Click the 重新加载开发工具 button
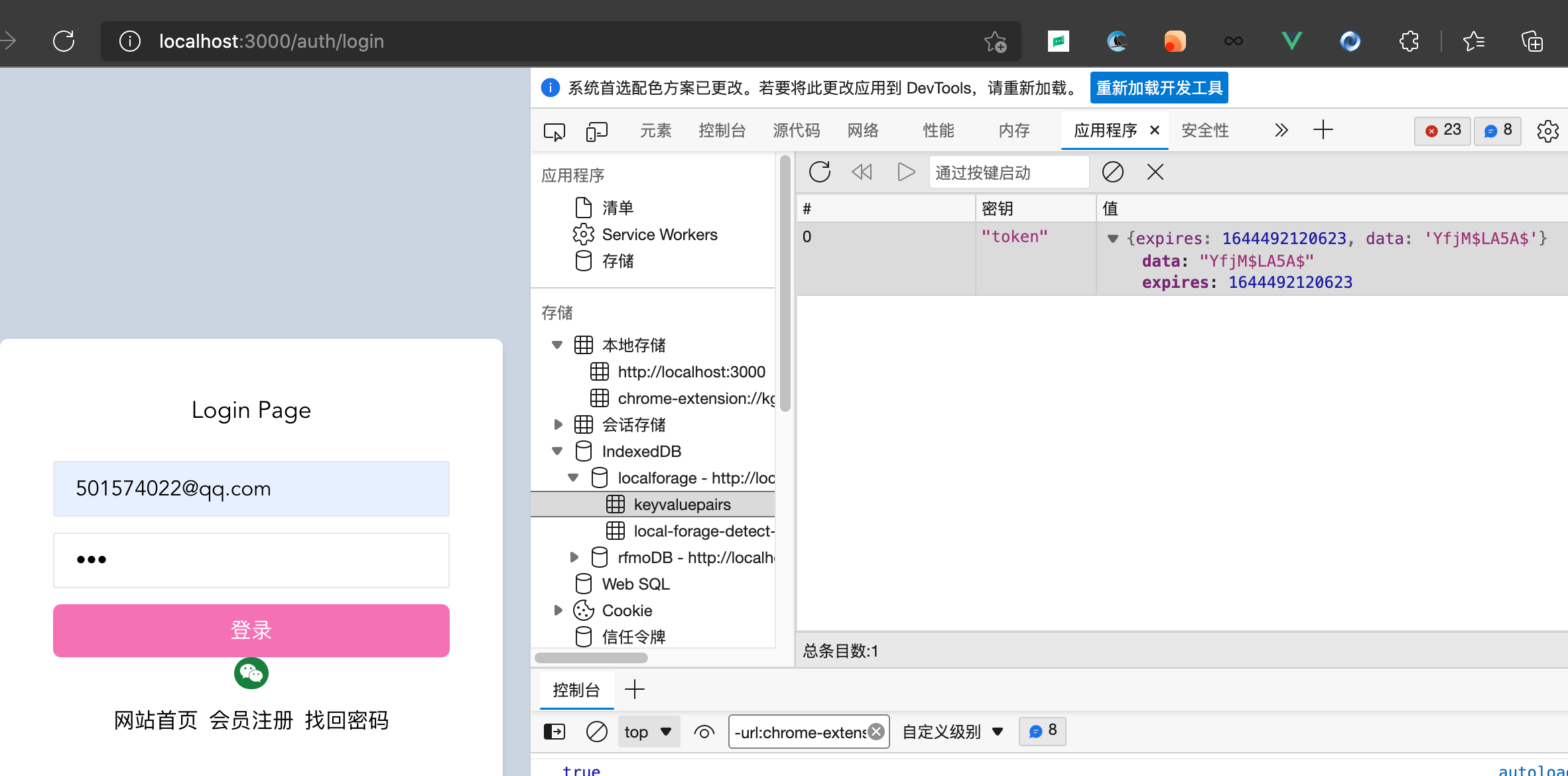Image resolution: width=1568 pixels, height=776 pixels. tap(1159, 88)
